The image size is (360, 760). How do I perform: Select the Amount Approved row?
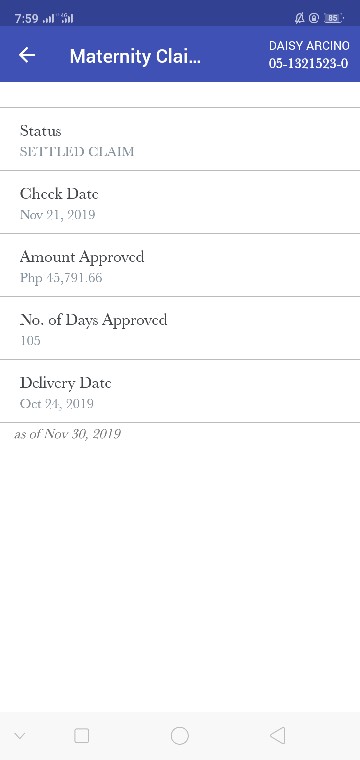pos(180,265)
